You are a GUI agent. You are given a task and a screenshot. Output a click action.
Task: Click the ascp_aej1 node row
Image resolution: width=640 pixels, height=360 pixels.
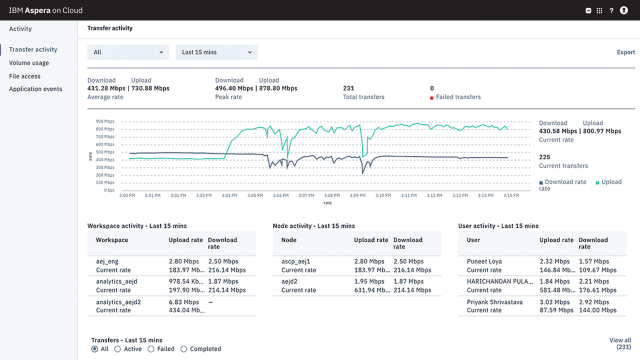coord(357,266)
